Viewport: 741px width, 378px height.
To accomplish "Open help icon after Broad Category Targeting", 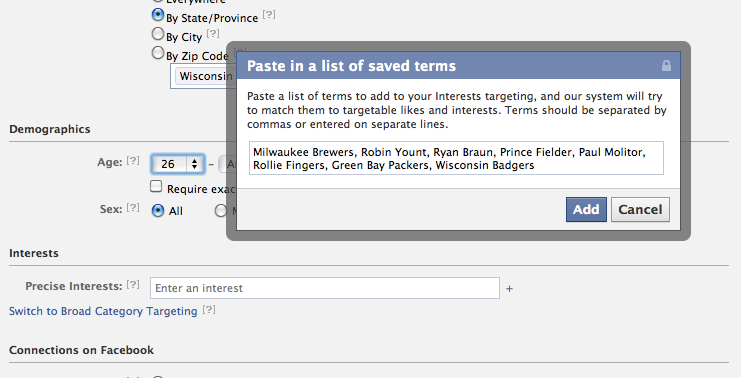I will [209, 309].
